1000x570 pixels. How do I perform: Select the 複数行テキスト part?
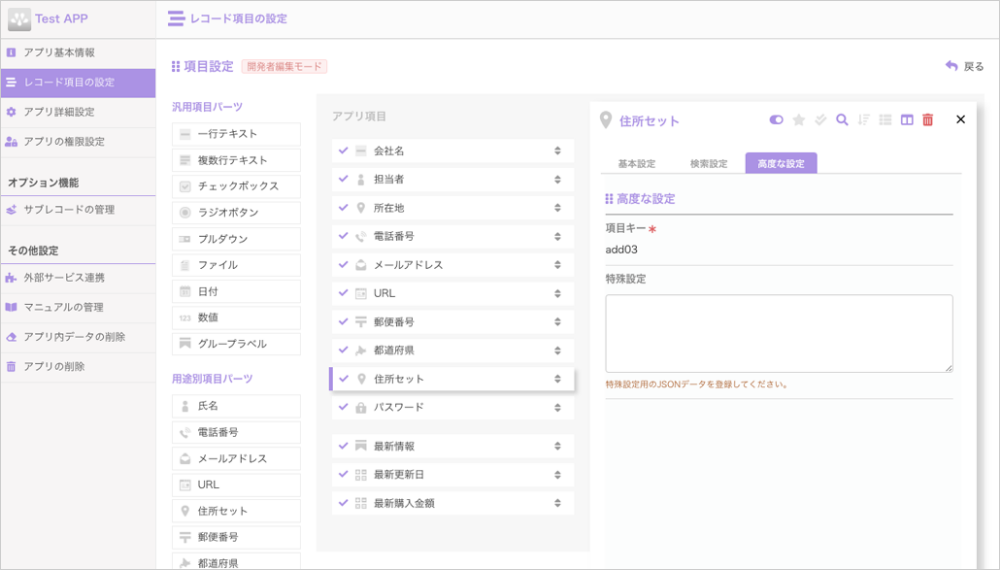click(x=236, y=160)
